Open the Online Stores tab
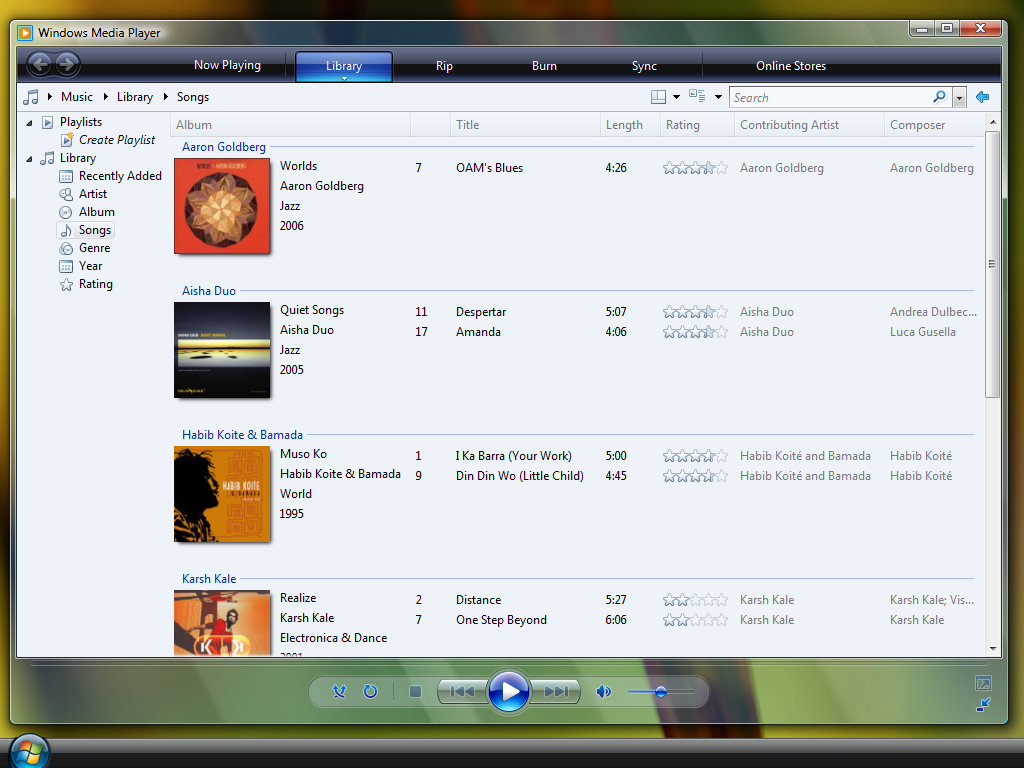Screen dimensions: 1024x768 click(791, 66)
